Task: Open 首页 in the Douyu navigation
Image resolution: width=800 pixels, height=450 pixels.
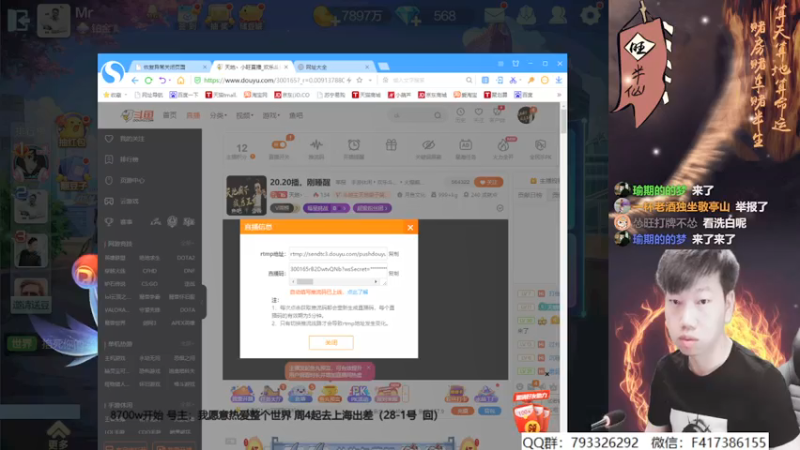Action: (x=169, y=116)
